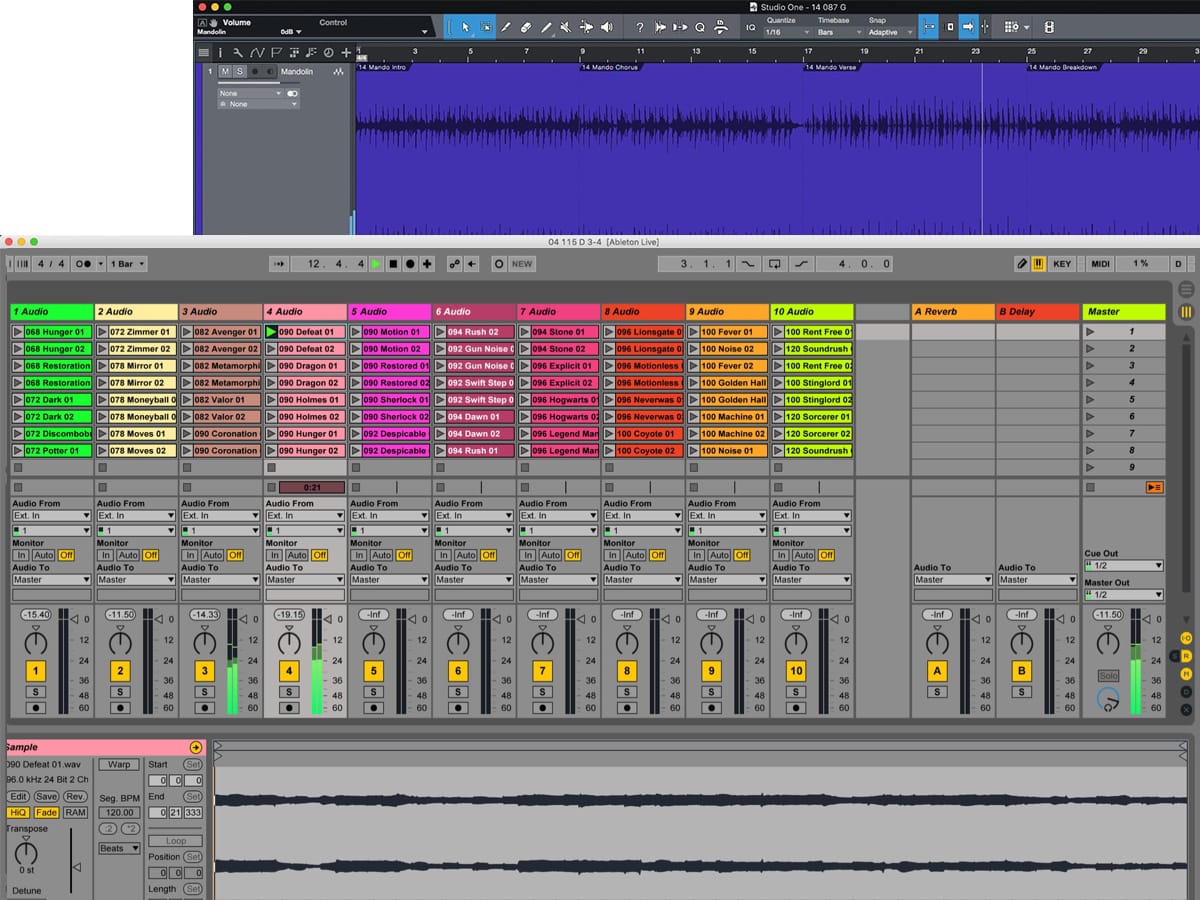
Task: Open the Quantize 1/16 dropdown
Action: [x=786, y=32]
